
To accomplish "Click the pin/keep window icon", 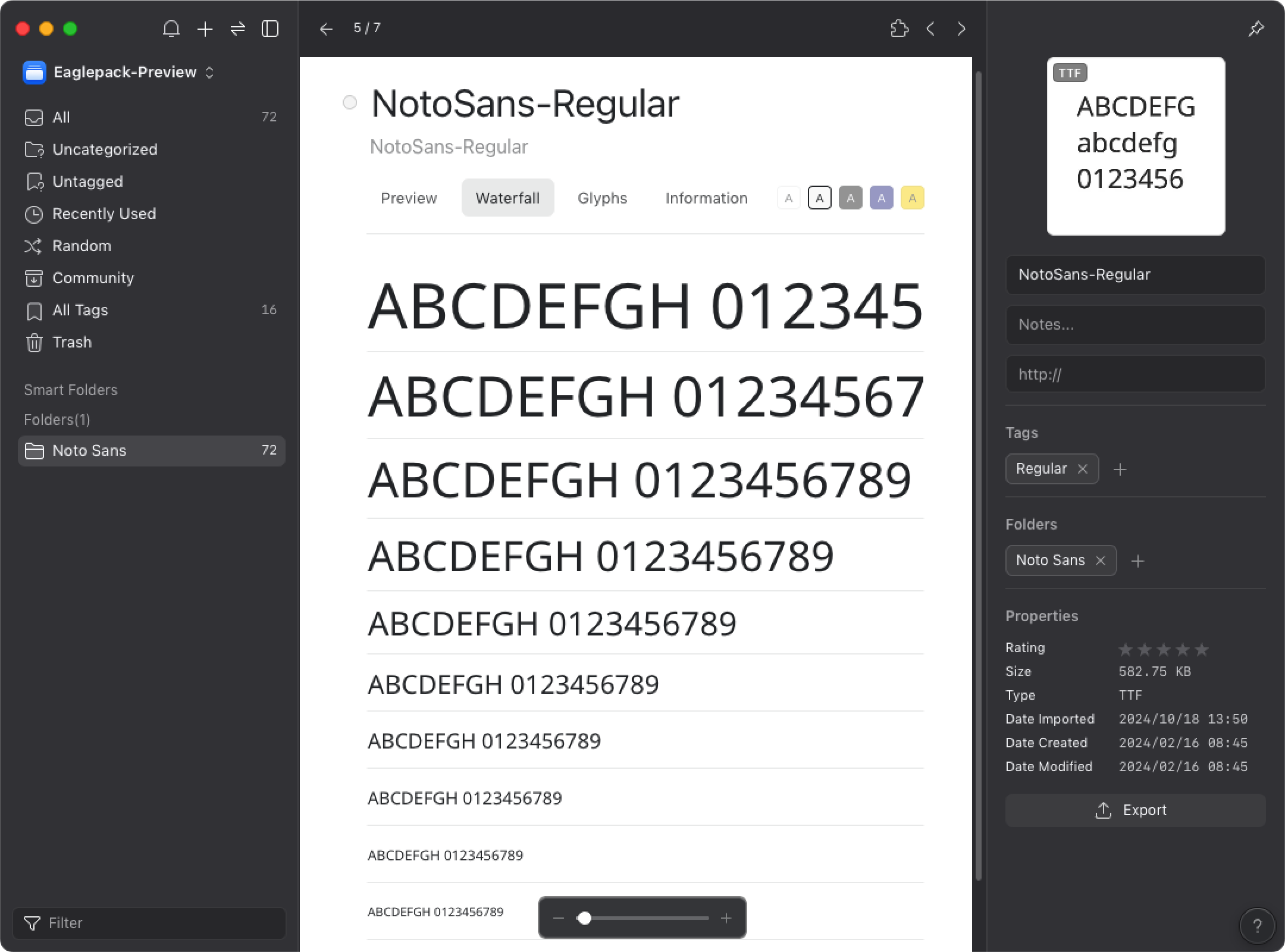I will [x=1257, y=29].
